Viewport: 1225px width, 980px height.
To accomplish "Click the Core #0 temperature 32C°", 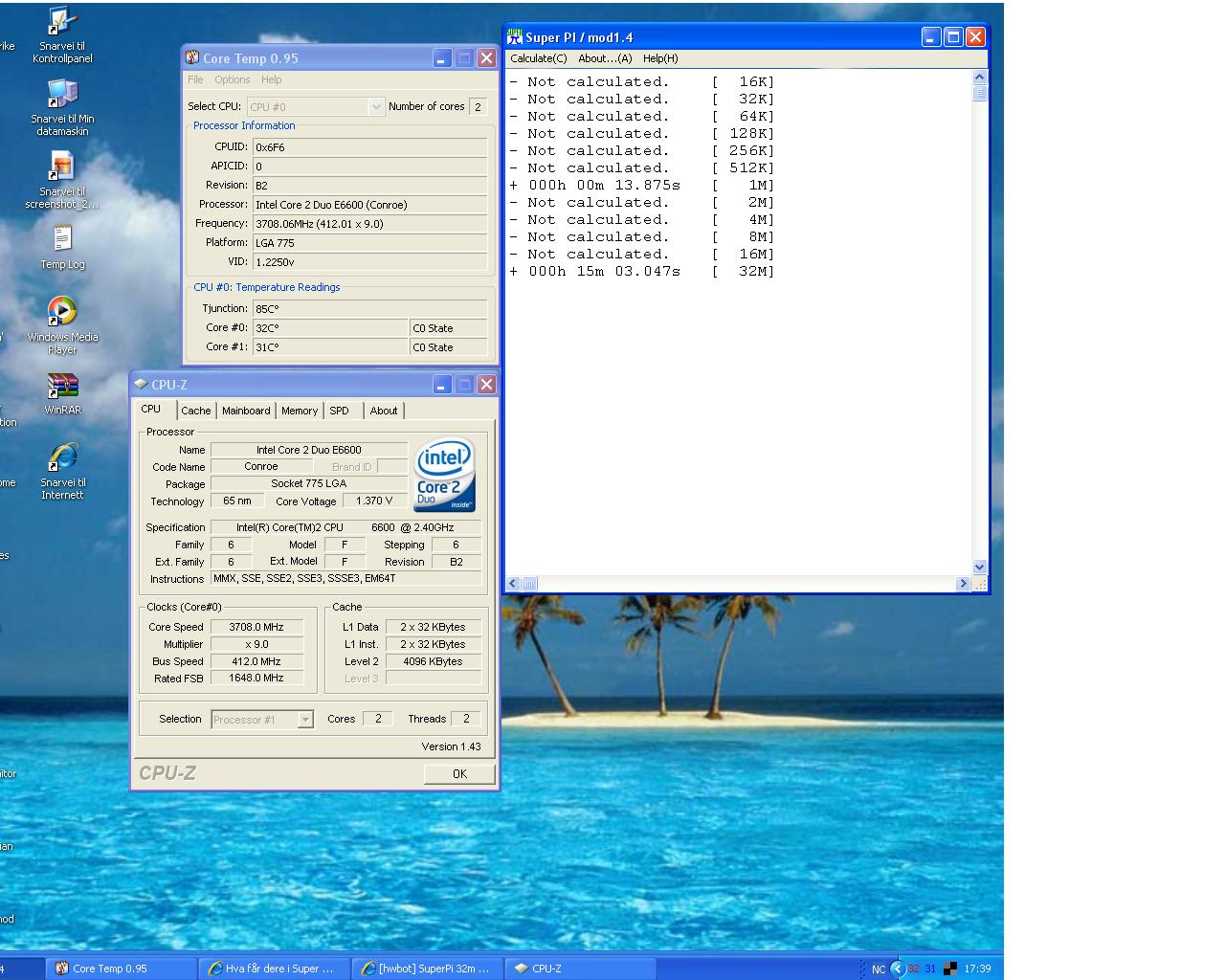I will [330, 328].
